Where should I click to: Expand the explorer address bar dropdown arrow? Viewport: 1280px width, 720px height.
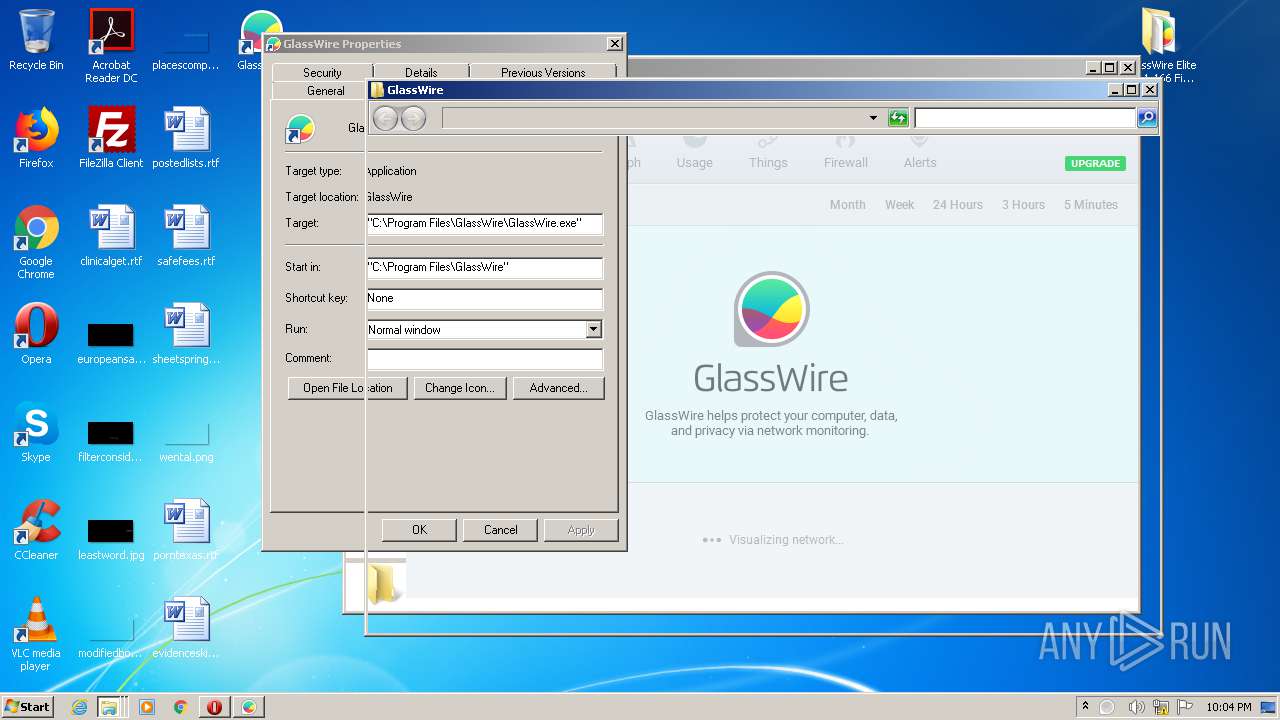pos(873,118)
